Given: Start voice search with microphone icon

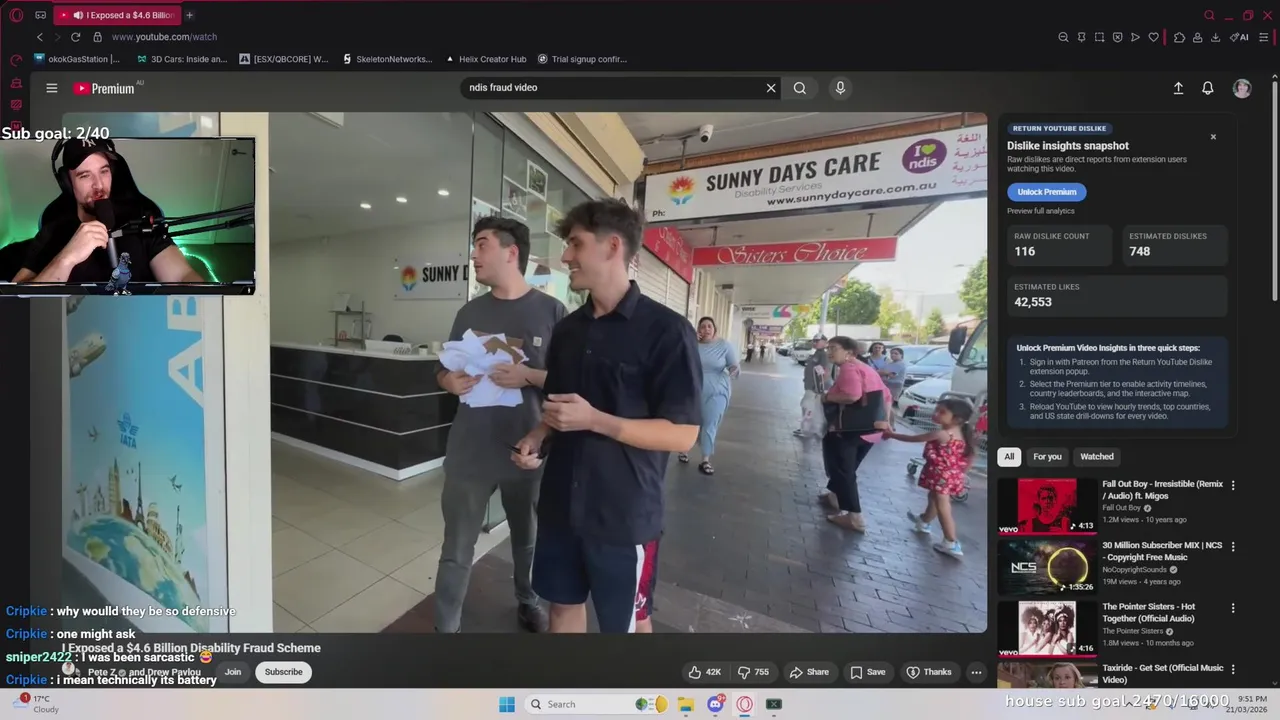Looking at the screenshot, I should (x=840, y=88).
